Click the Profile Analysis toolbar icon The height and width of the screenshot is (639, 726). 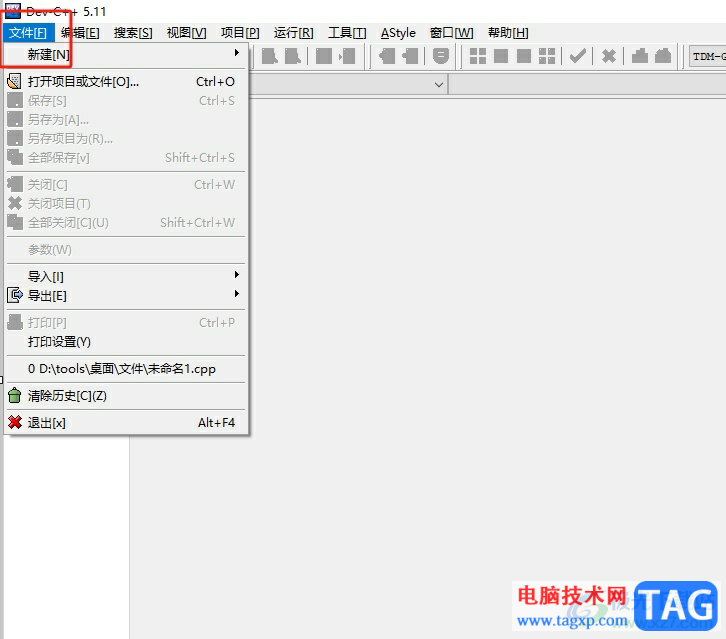640,56
